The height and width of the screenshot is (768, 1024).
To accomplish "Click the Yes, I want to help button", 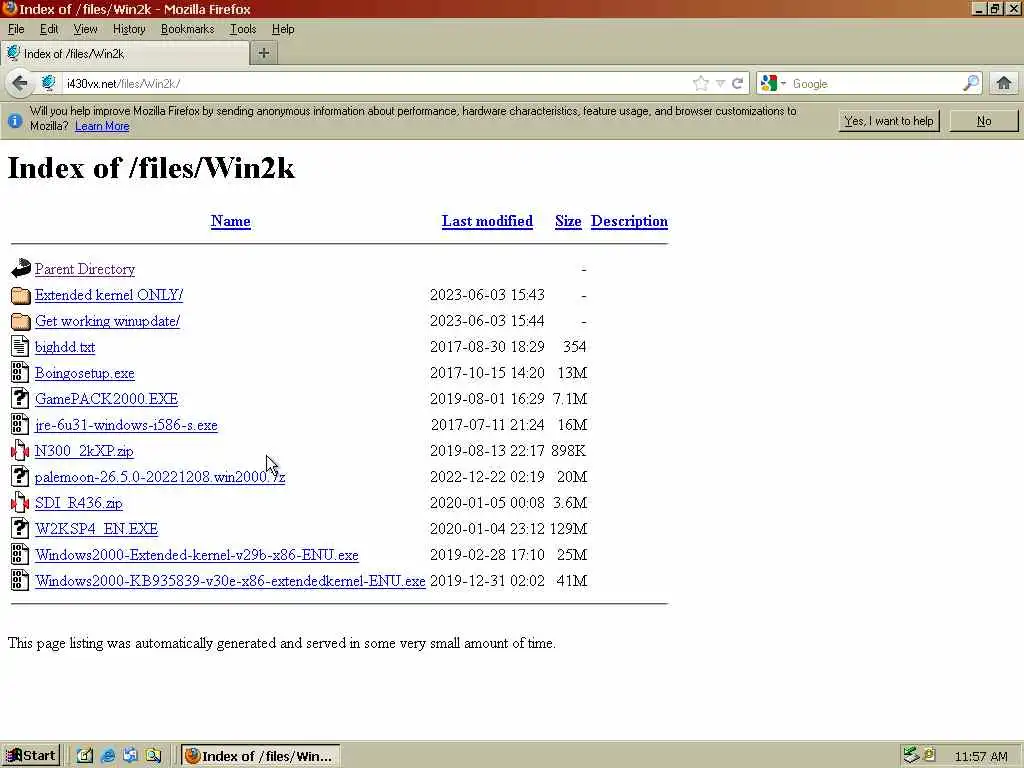I will [889, 121].
